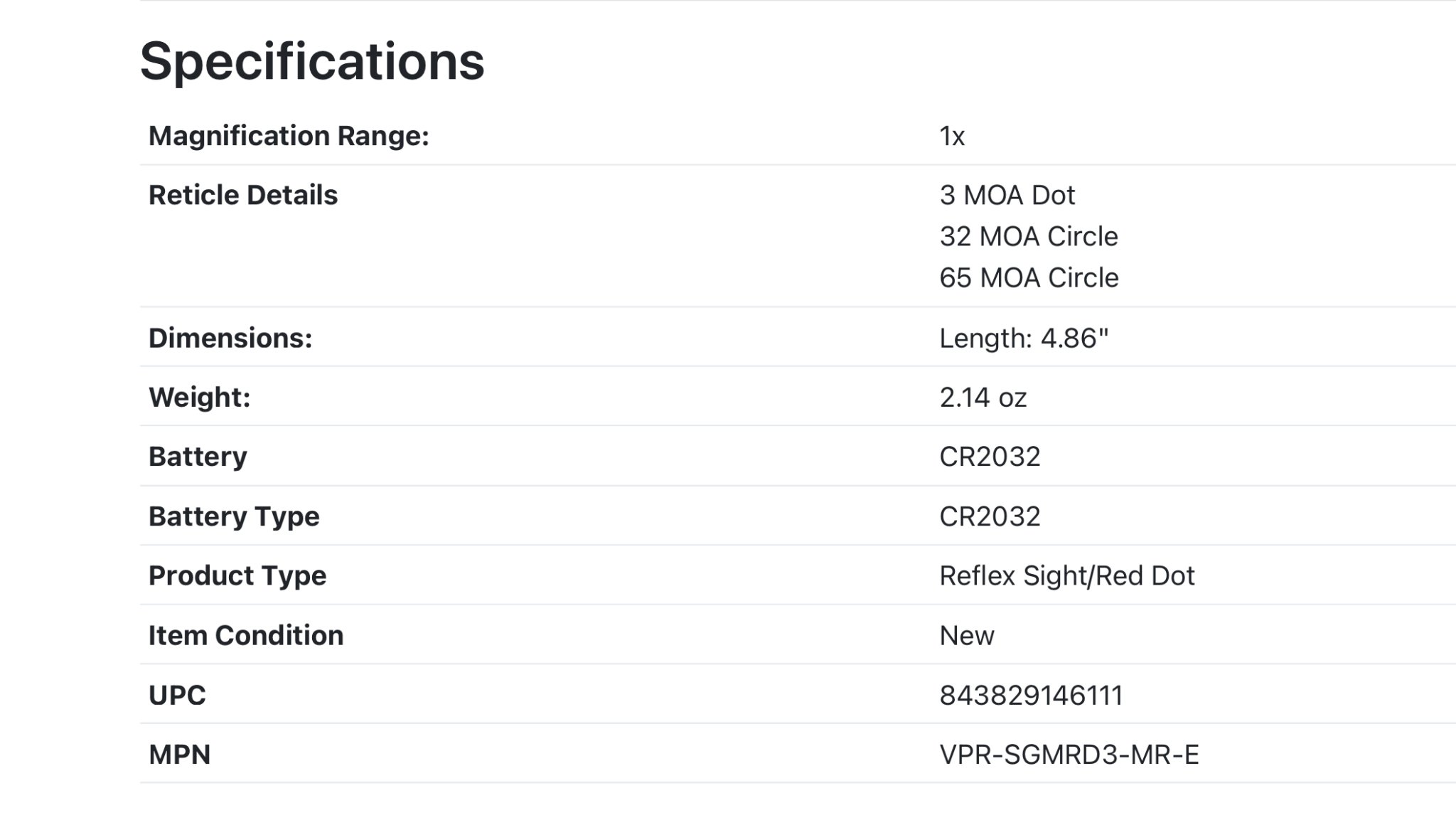
Task: Click the Weight label
Action: click(199, 397)
